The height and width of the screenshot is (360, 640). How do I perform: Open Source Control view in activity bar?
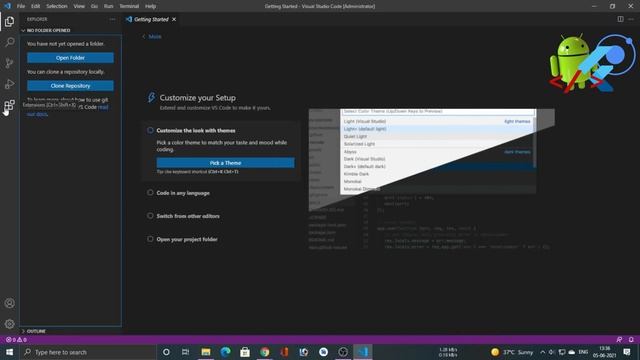coord(9,63)
